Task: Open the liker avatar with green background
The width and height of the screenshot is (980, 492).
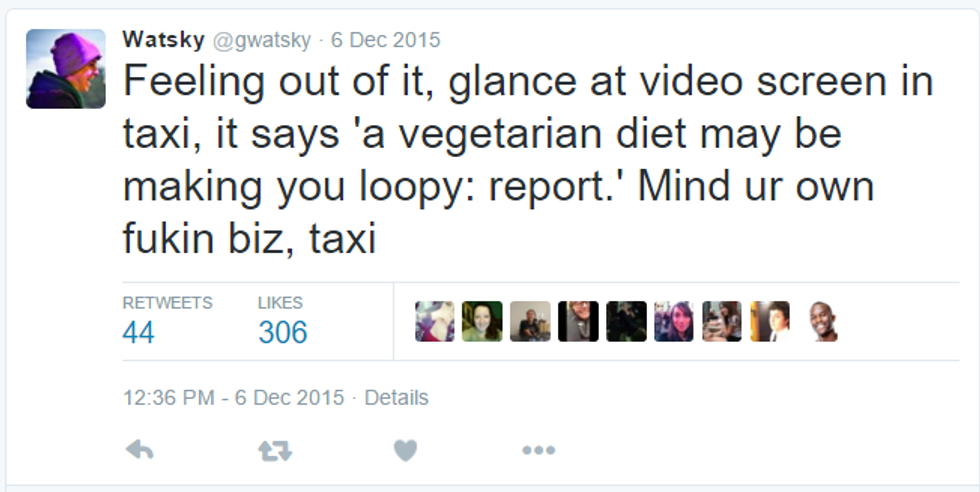Action: (482, 321)
